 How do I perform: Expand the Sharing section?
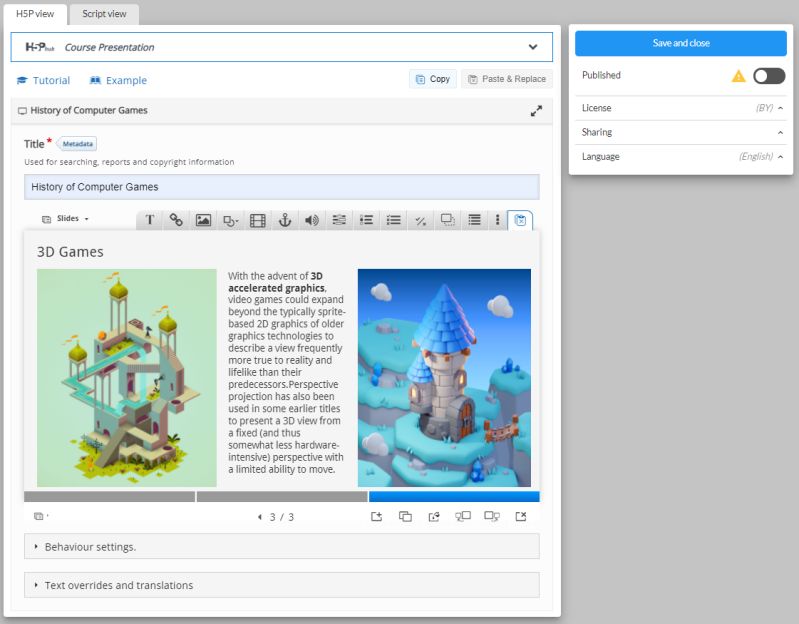(681, 132)
